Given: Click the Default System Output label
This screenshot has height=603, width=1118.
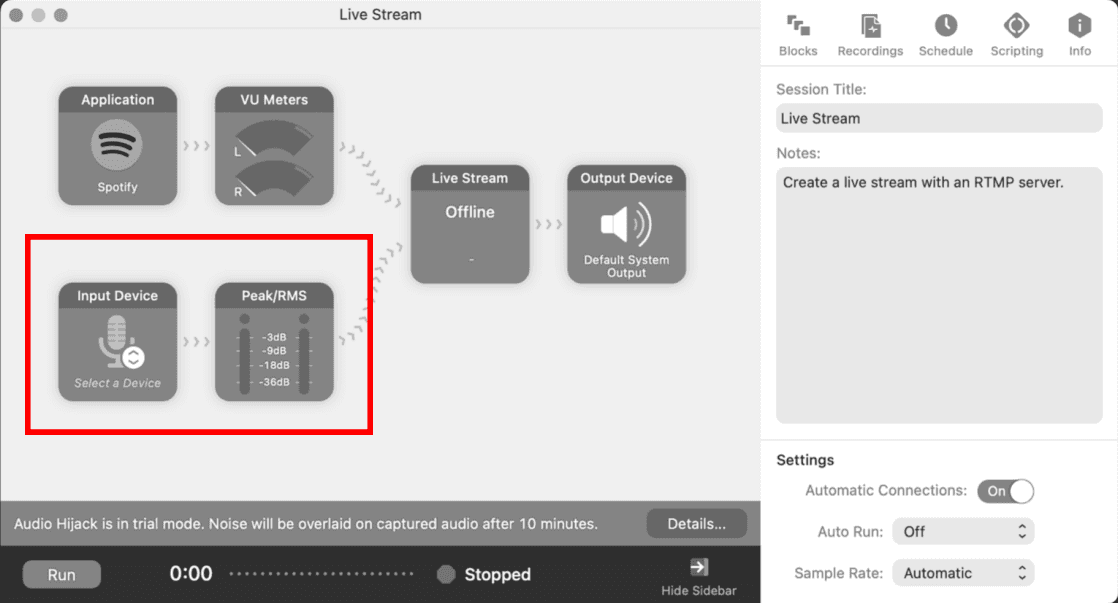Looking at the screenshot, I should coord(626,266).
